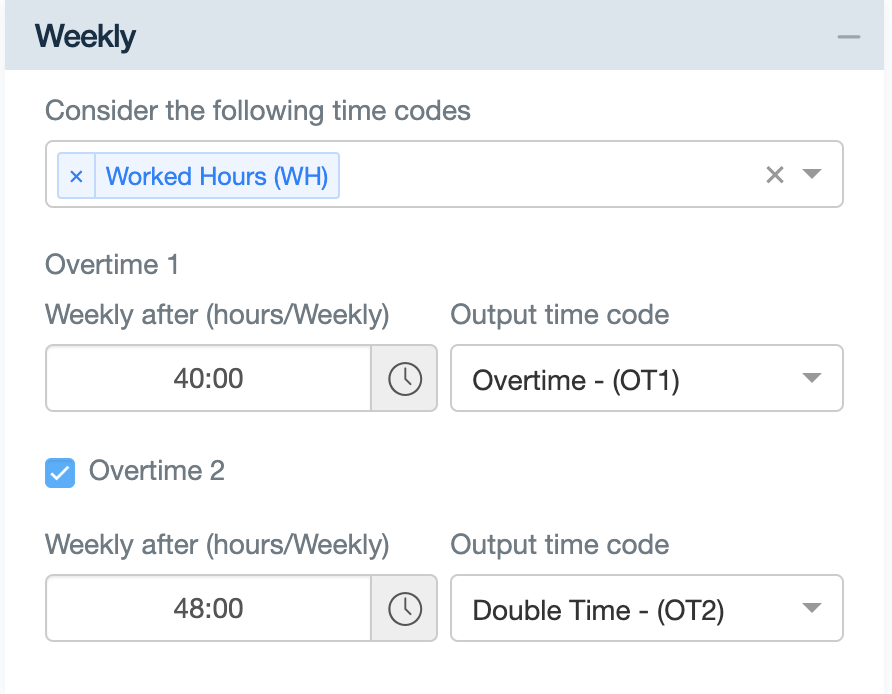Select the Weekly section header
The image size is (892, 694).
click(x=85, y=36)
